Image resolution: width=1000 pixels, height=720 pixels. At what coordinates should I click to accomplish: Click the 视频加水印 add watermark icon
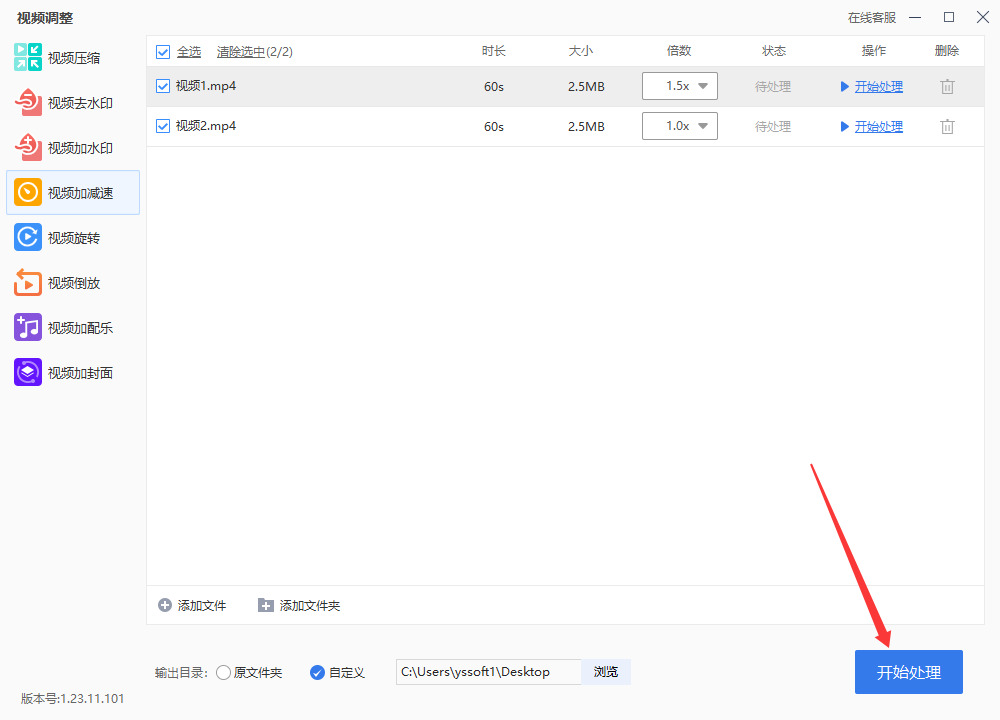(x=28, y=148)
